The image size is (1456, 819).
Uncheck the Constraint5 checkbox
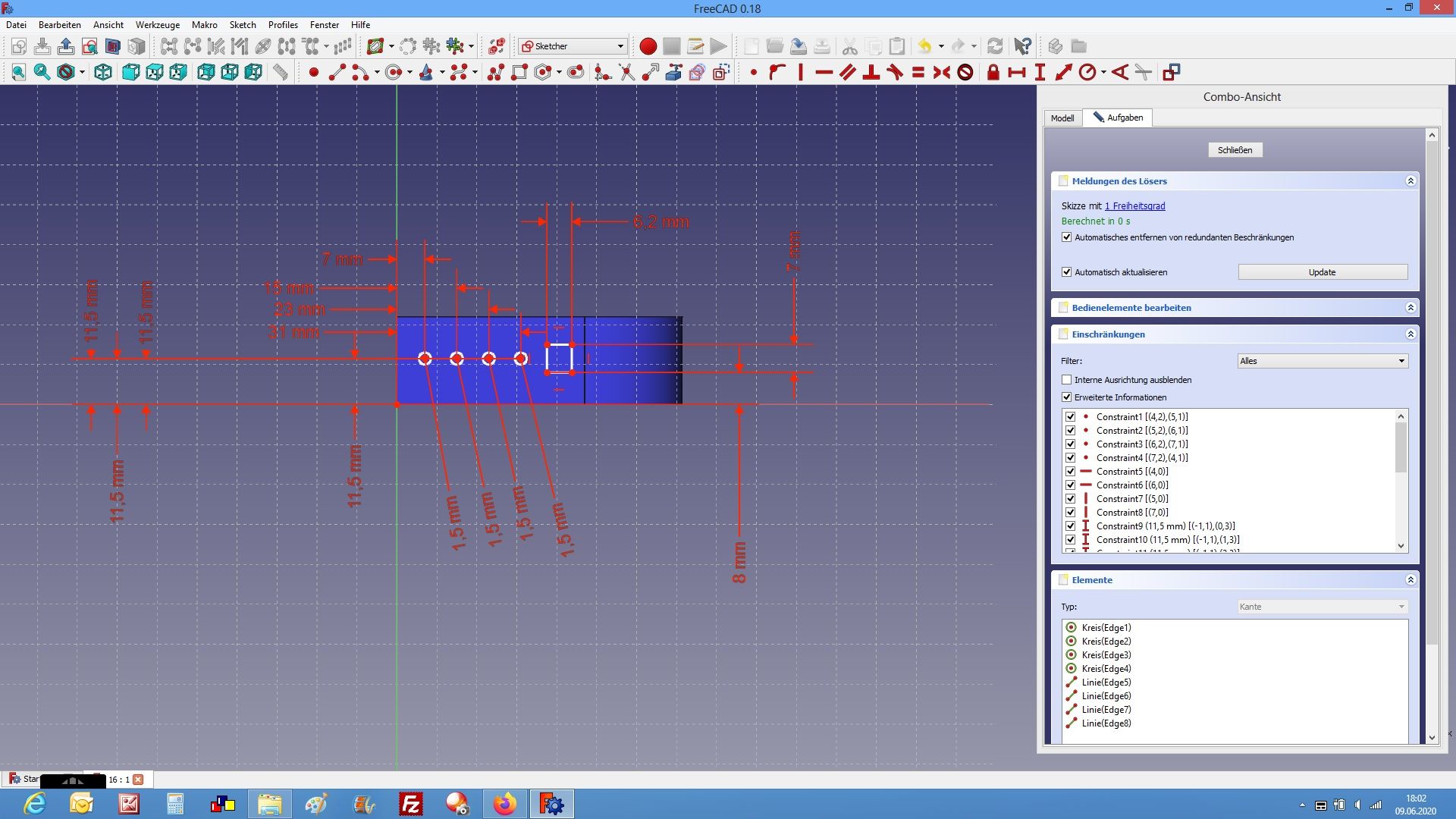point(1070,472)
